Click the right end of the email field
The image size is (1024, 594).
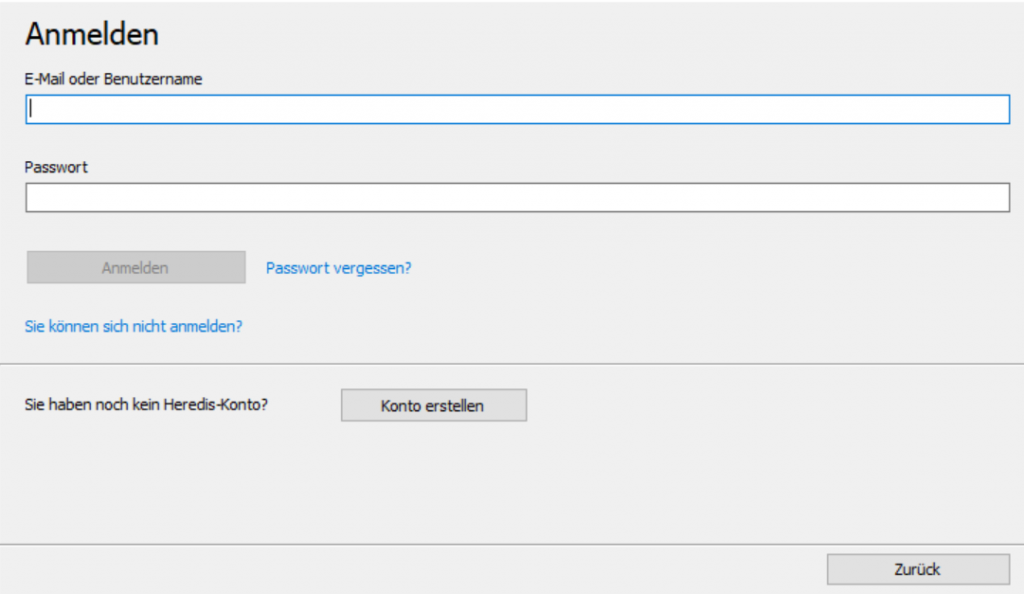point(990,109)
